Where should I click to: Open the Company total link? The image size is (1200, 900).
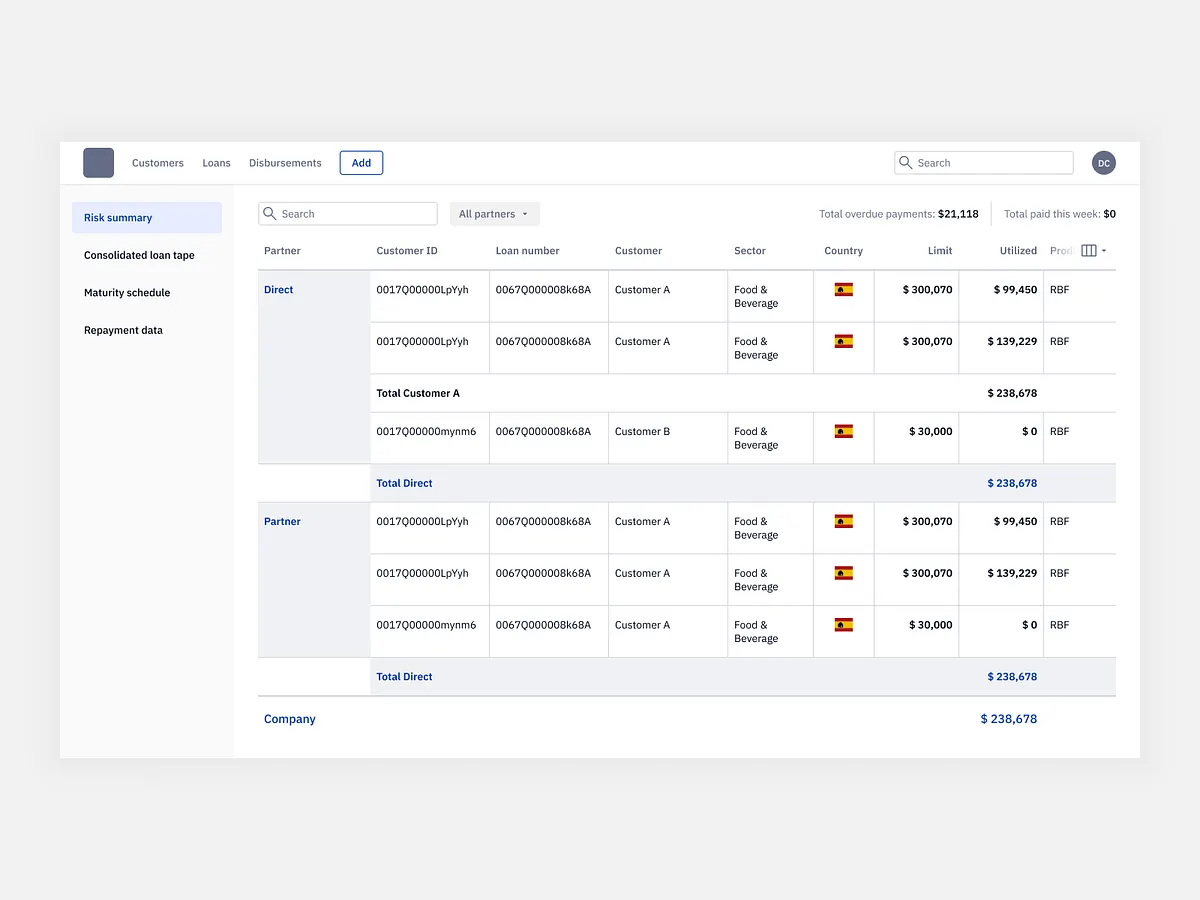tap(290, 718)
